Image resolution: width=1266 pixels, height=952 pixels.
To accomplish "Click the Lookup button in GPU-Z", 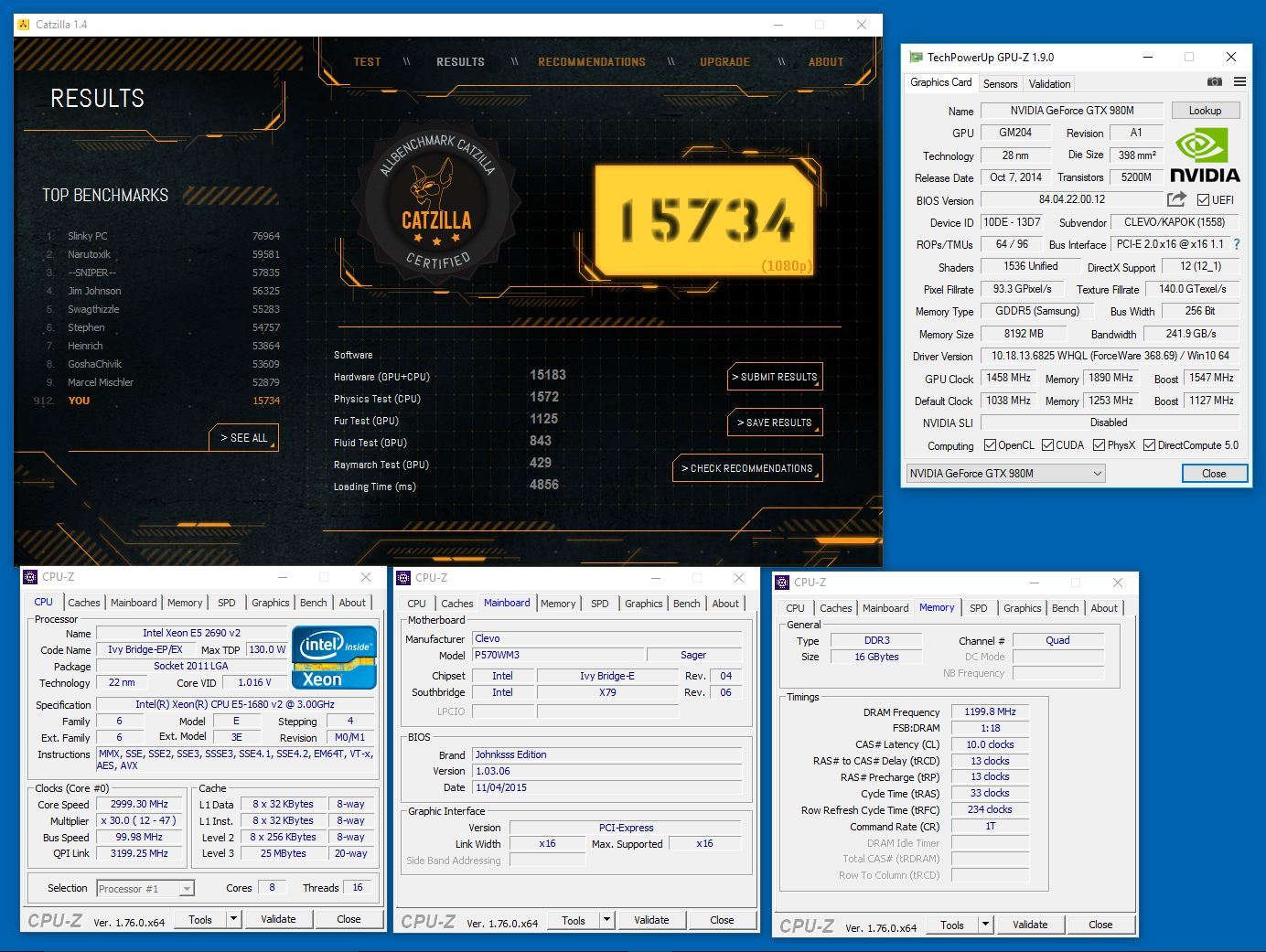I will point(1205,110).
